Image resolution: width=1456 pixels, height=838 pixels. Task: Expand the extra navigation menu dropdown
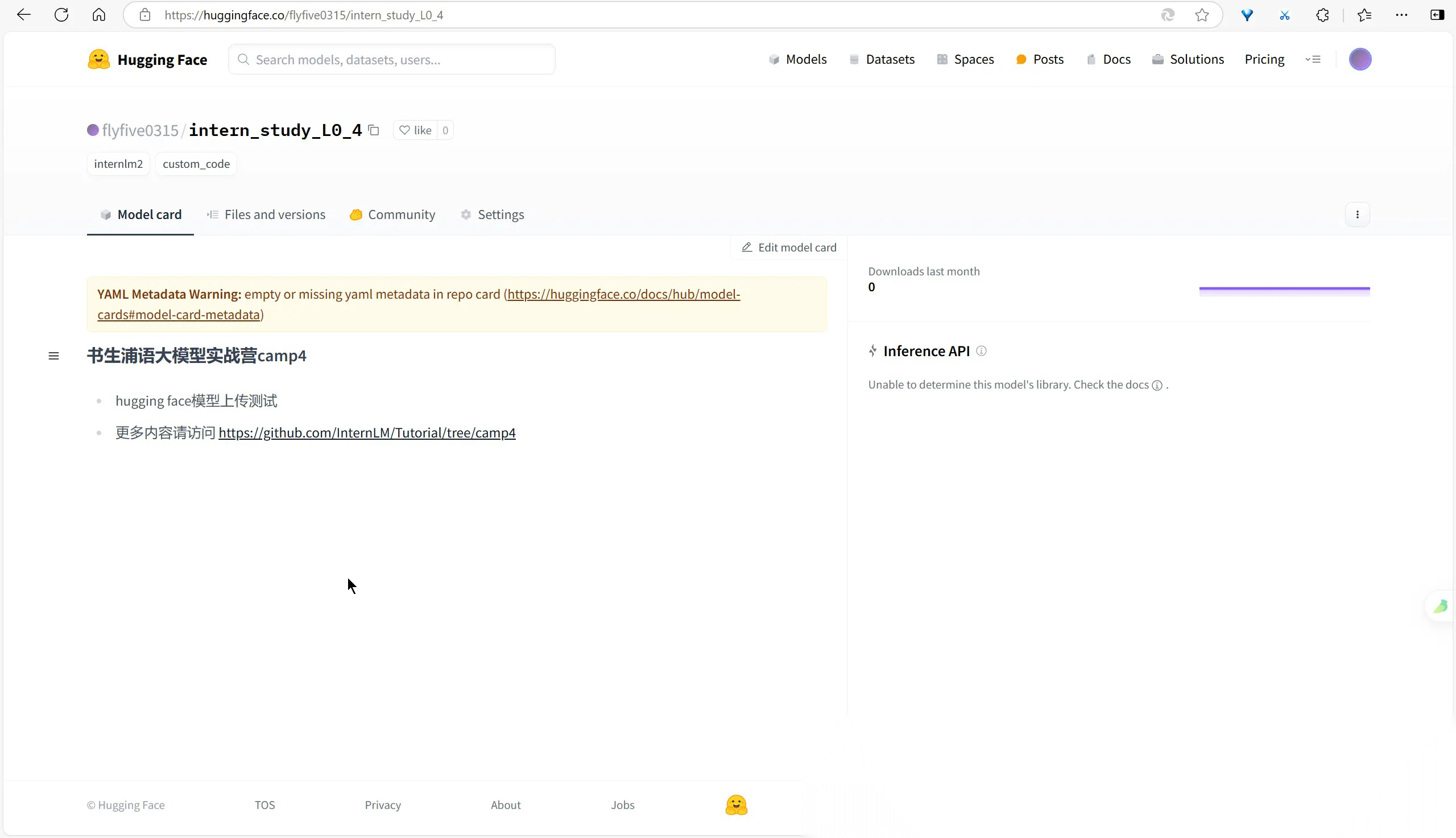point(1313,59)
